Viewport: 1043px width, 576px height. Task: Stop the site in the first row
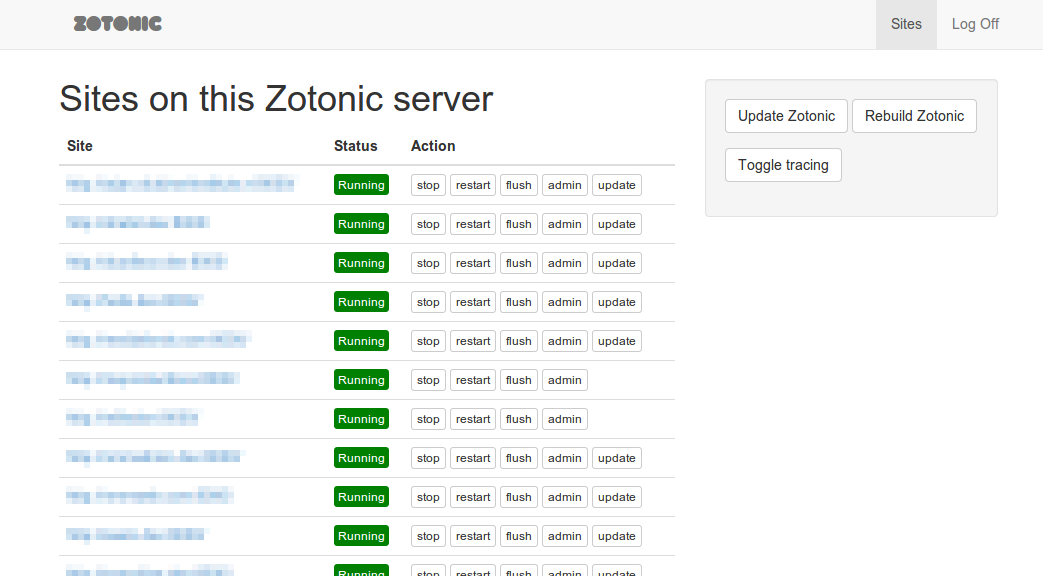[x=428, y=185]
